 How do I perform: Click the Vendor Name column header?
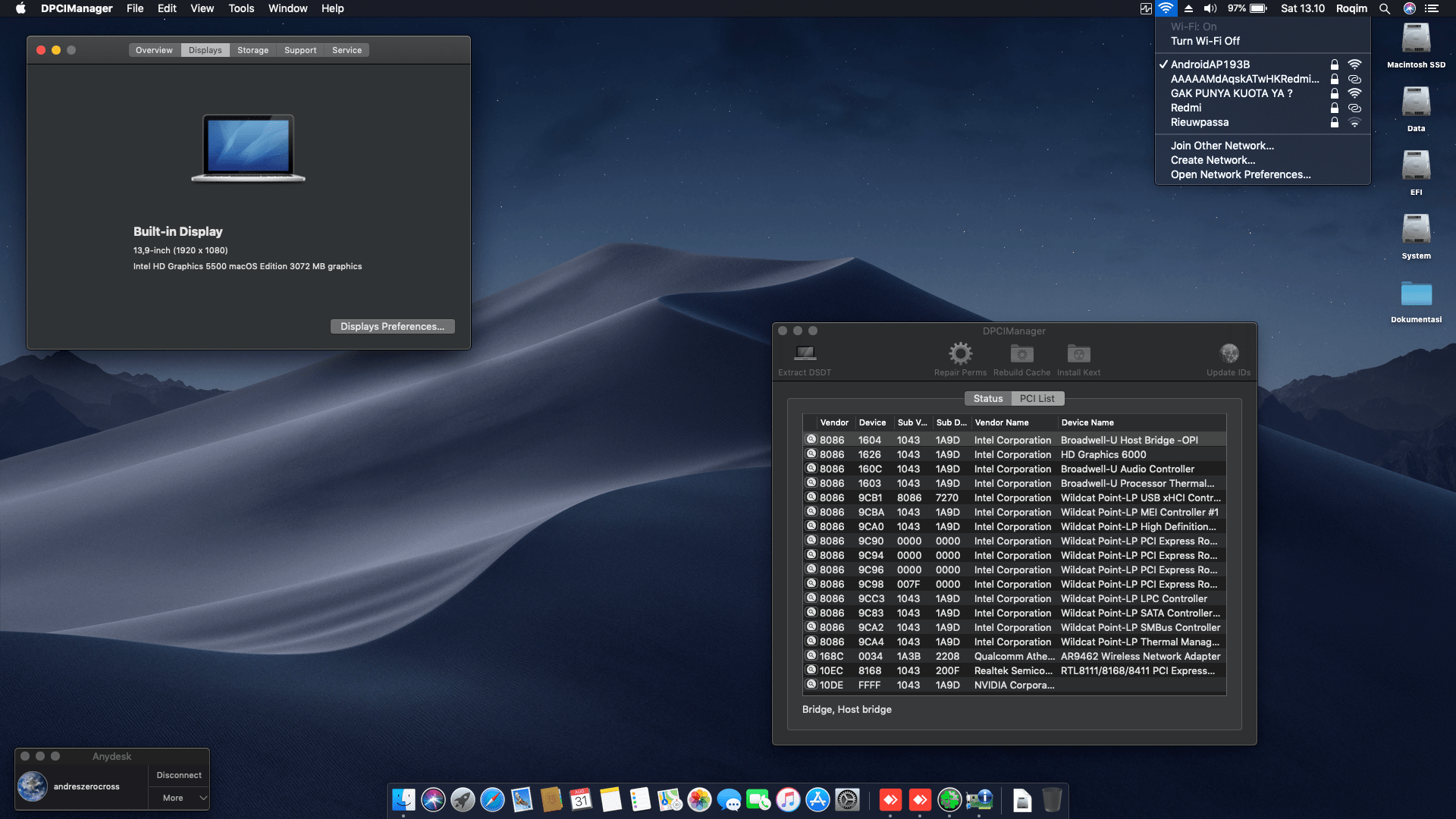pos(1014,422)
